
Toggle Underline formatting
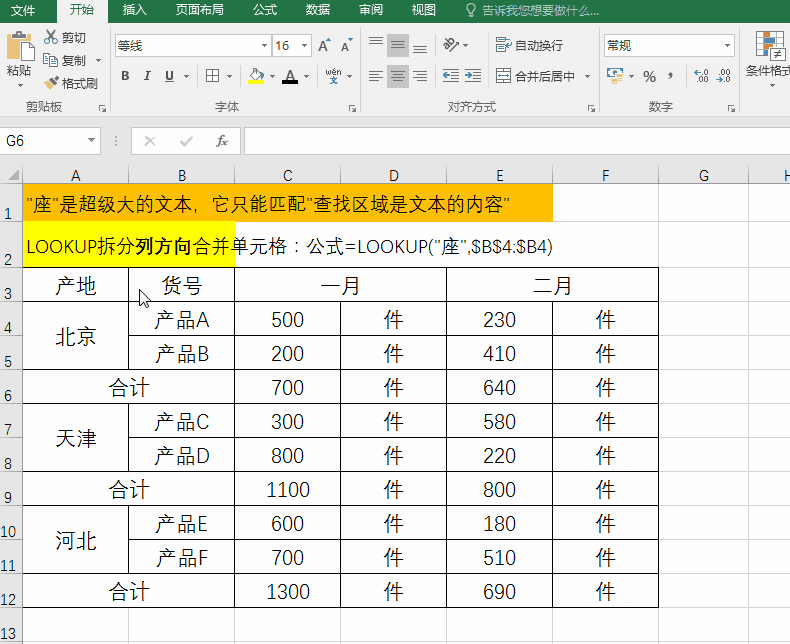coord(169,76)
